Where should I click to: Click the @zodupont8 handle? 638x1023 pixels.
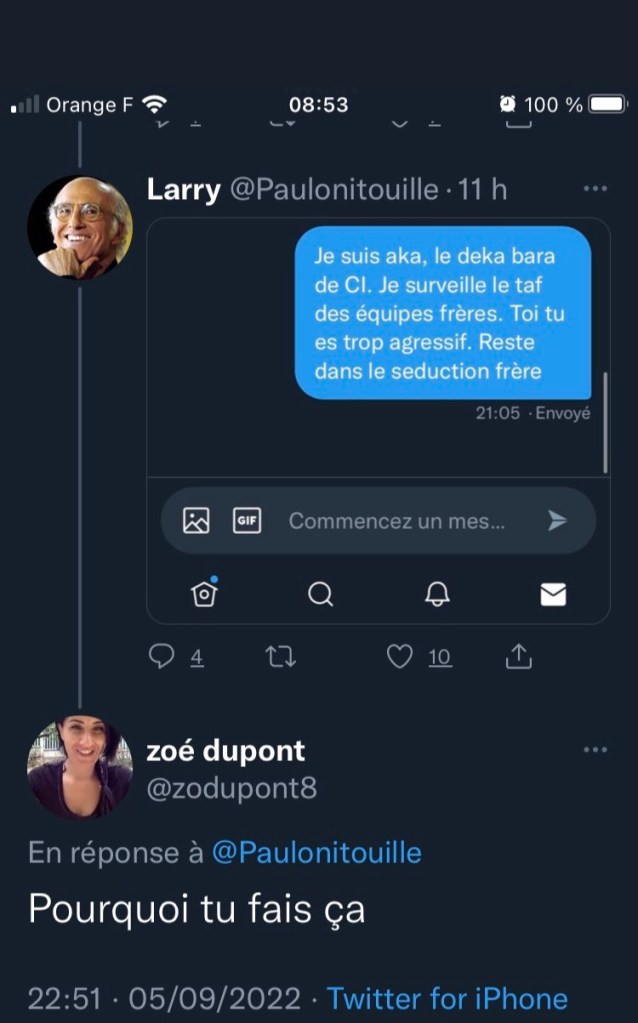(x=232, y=789)
